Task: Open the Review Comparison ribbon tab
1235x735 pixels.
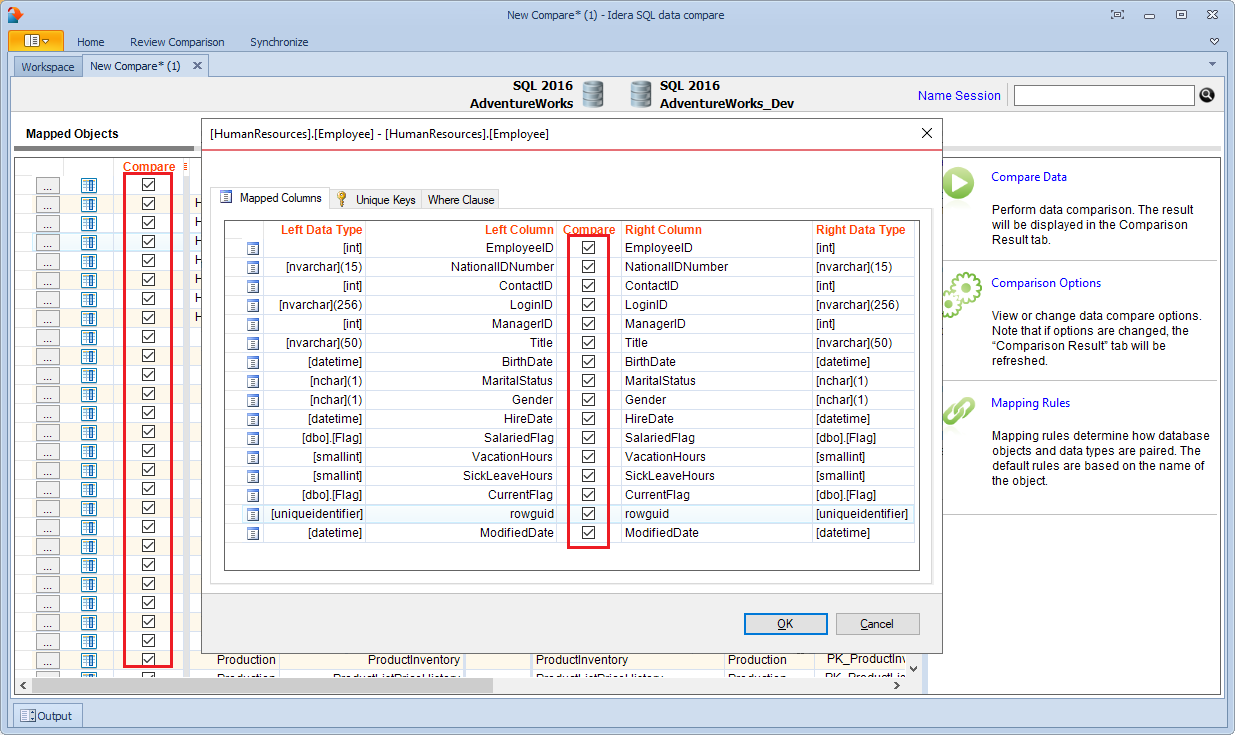Action: (x=177, y=42)
